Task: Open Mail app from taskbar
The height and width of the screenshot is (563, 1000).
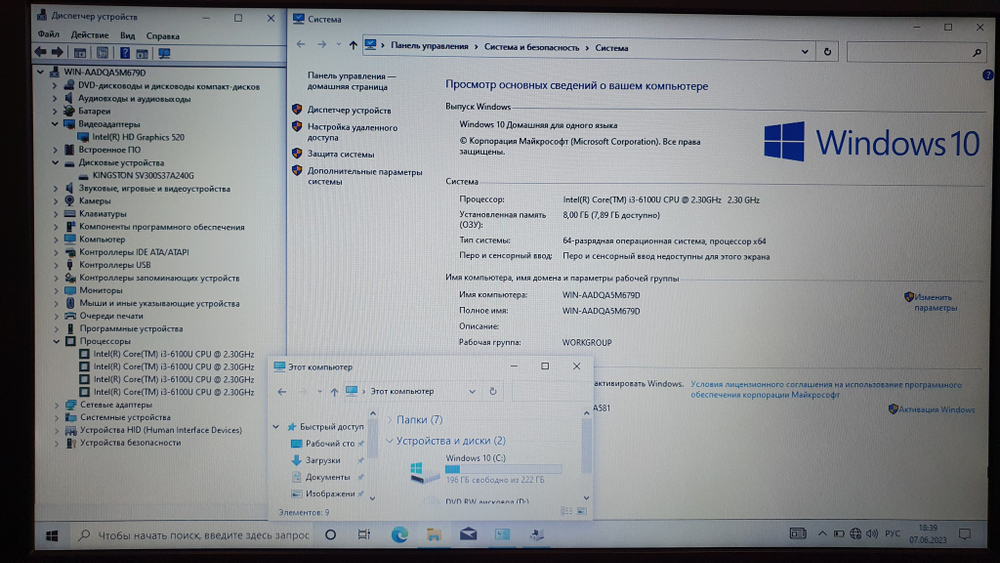Action: click(x=468, y=534)
